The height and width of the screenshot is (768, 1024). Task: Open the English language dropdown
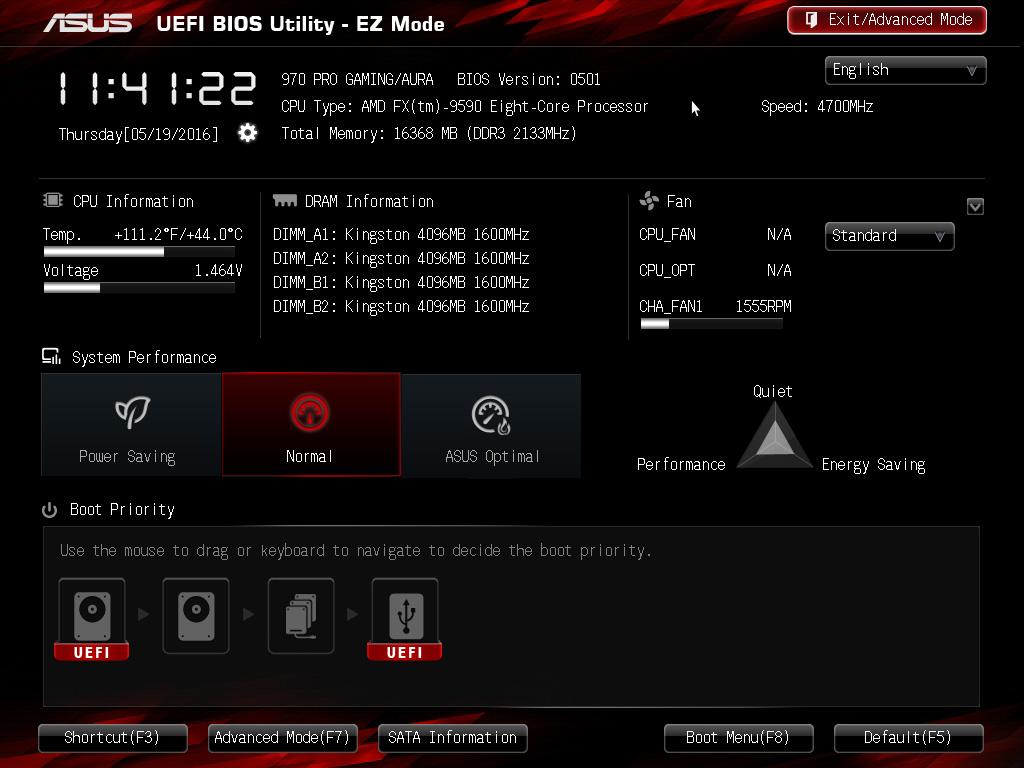[x=906, y=70]
